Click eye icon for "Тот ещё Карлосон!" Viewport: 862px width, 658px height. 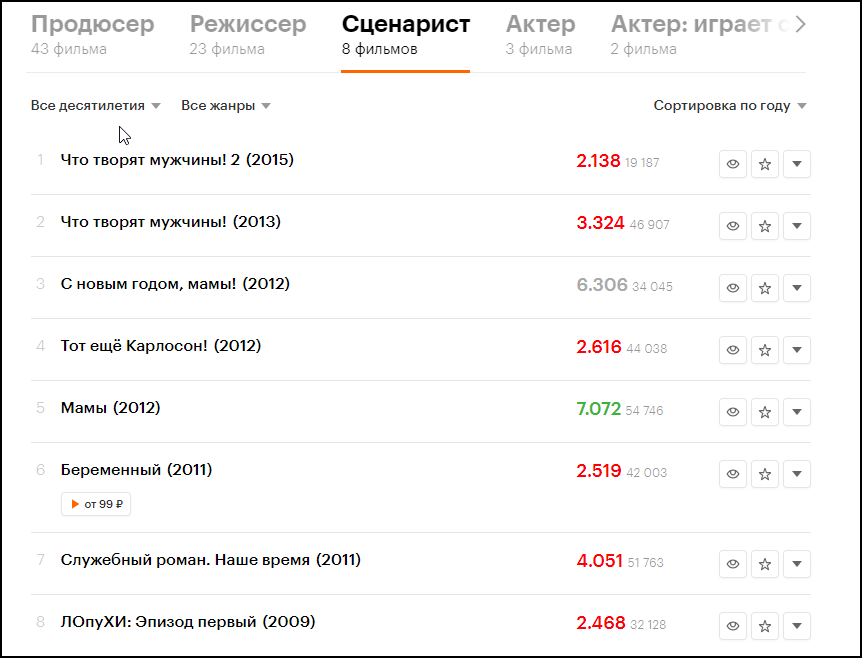tap(733, 350)
